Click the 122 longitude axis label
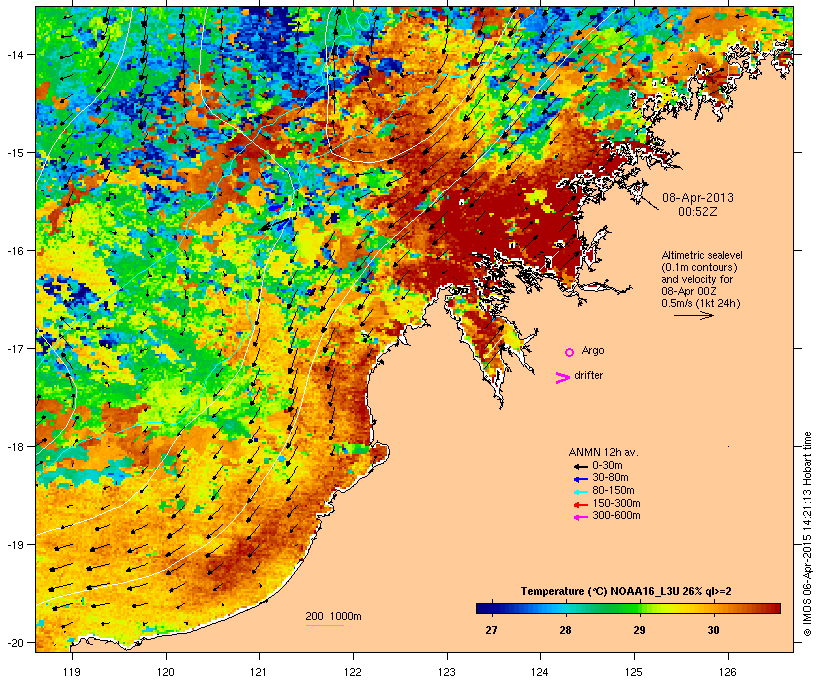This screenshot has height=680, width=820. (x=353, y=672)
